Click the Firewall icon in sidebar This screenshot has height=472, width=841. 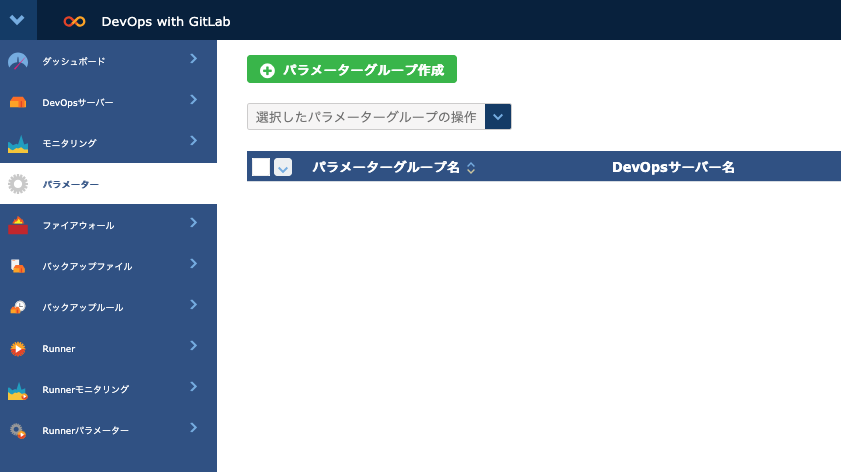pos(18,225)
